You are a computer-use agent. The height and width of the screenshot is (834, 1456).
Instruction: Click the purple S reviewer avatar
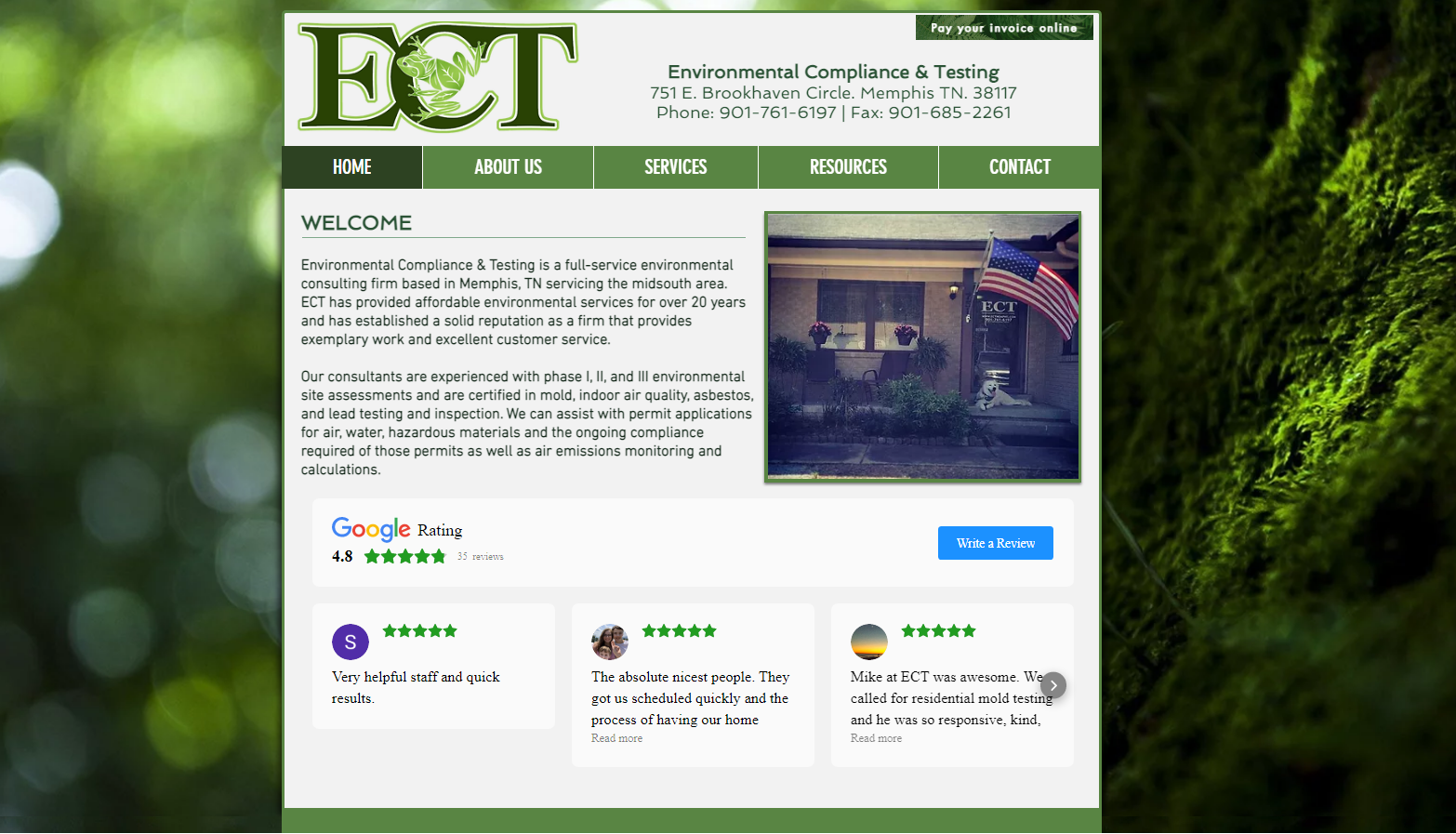(x=351, y=642)
